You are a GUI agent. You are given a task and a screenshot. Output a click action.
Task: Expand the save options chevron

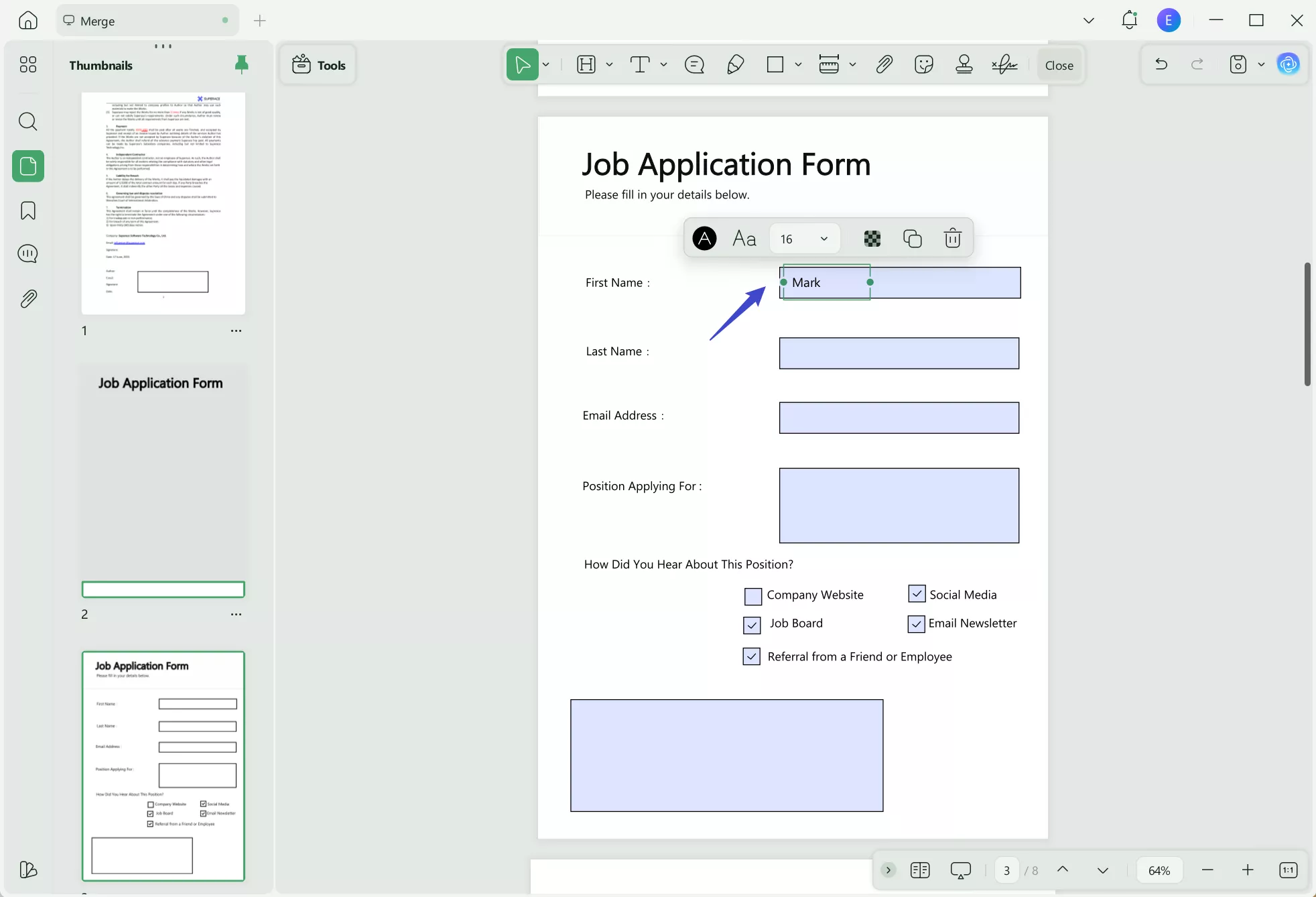pyautogui.click(x=1262, y=64)
